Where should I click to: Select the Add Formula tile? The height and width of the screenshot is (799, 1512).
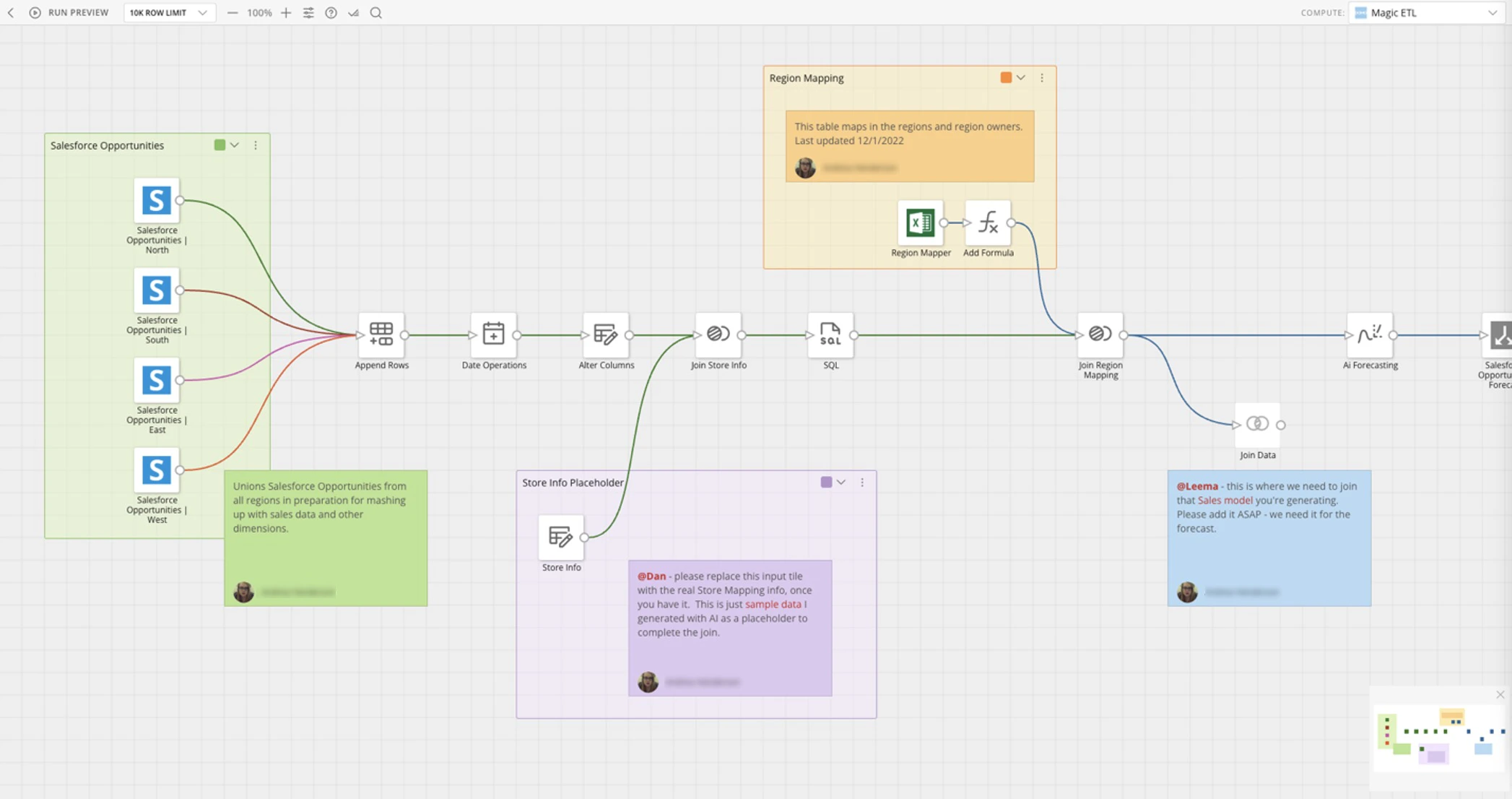pyautogui.click(x=988, y=223)
